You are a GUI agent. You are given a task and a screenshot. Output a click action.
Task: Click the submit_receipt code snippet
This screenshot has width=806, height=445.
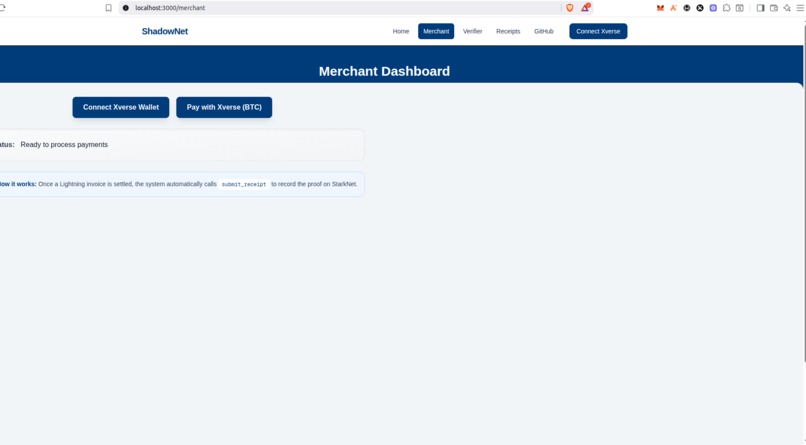(x=244, y=184)
